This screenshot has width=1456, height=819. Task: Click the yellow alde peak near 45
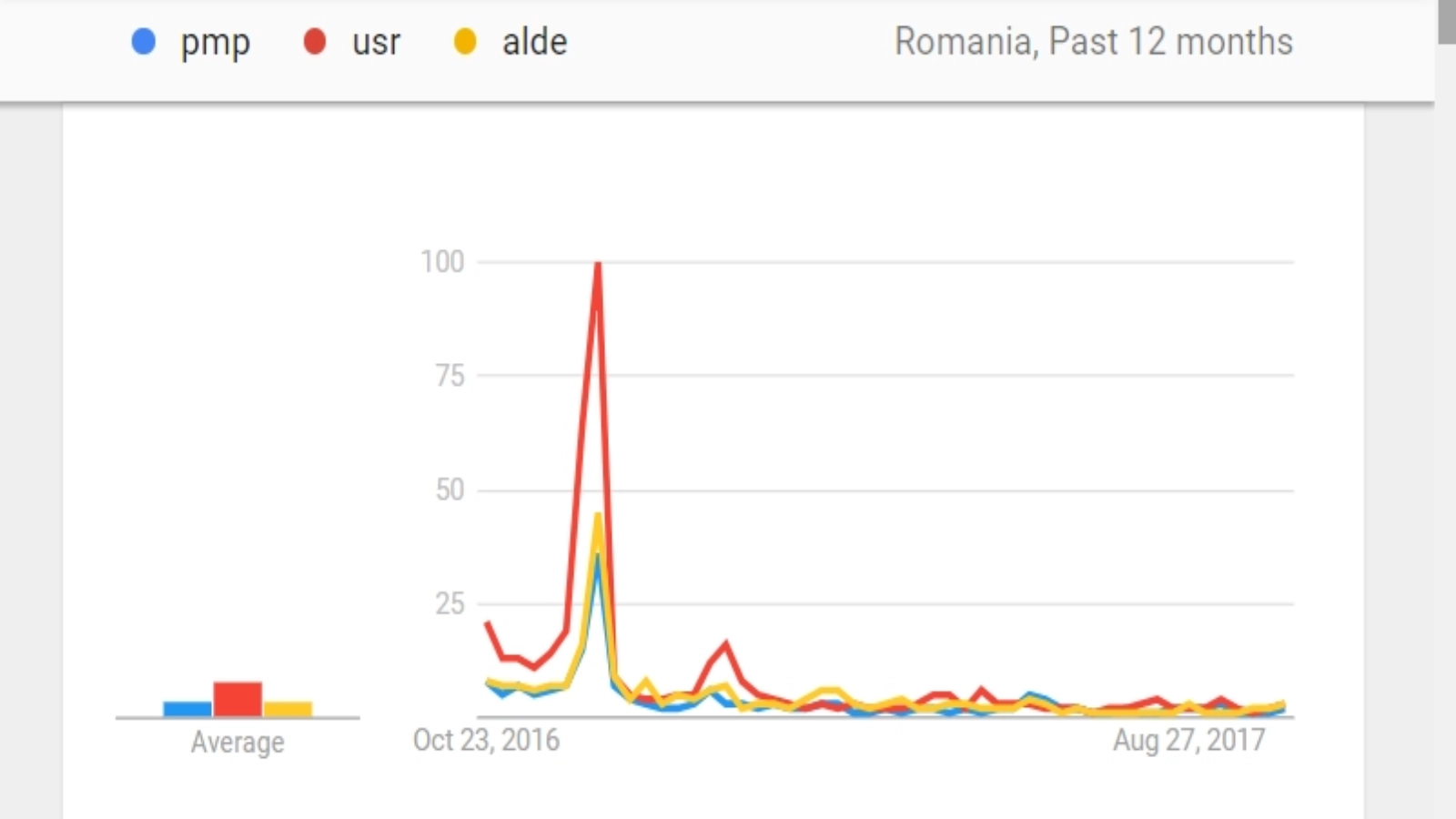coord(598,516)
